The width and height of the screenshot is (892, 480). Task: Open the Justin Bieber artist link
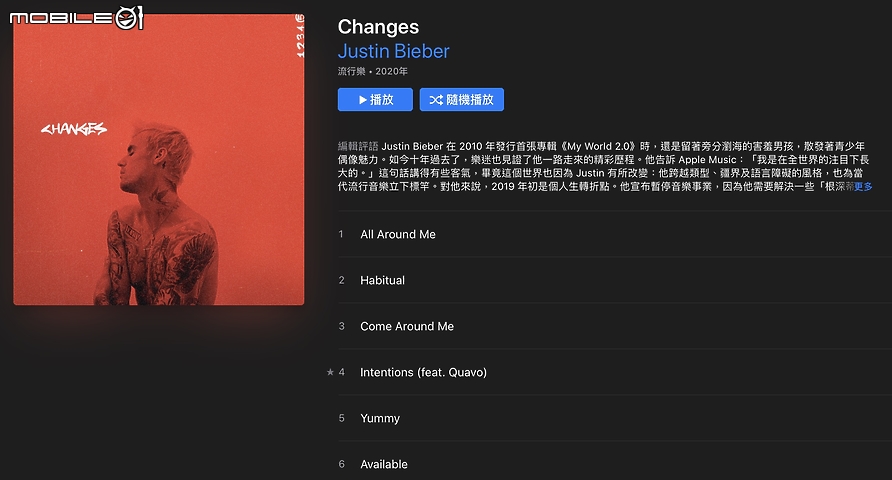393,51
